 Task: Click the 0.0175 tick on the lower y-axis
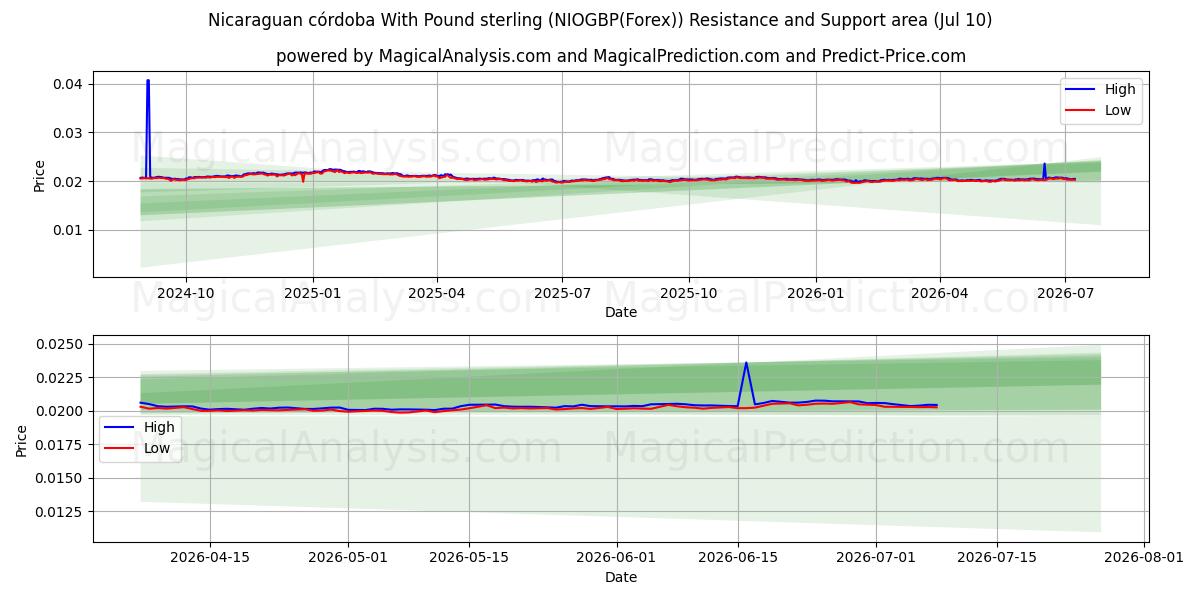[59, 445]
